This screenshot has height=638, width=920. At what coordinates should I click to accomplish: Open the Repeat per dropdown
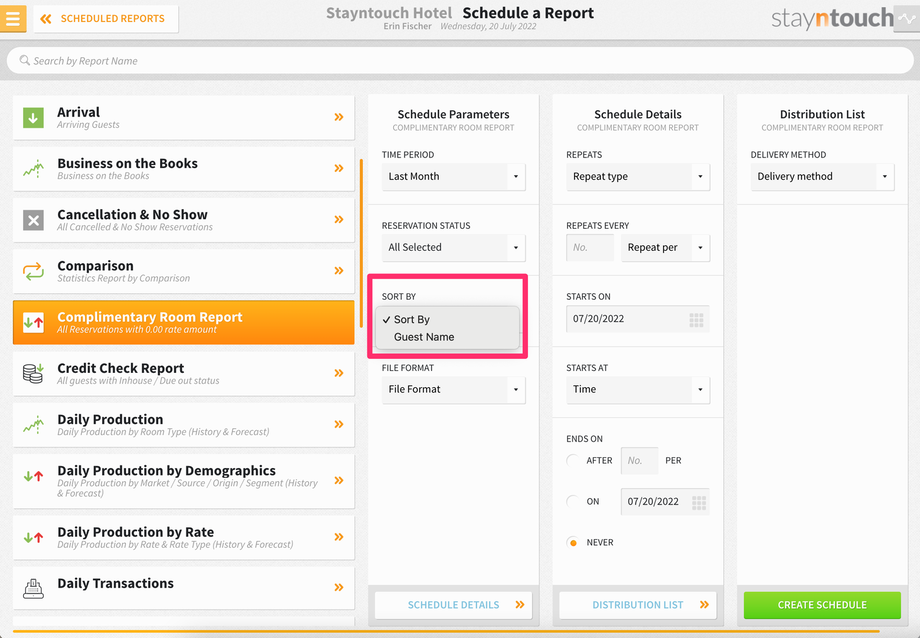point(665,248)
